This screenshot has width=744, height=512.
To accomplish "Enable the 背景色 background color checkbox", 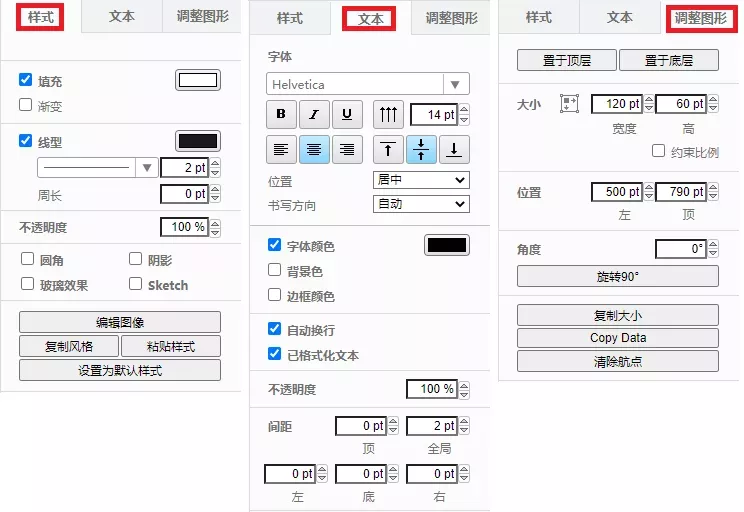I will pyautogui.click(x=274, y=270).
